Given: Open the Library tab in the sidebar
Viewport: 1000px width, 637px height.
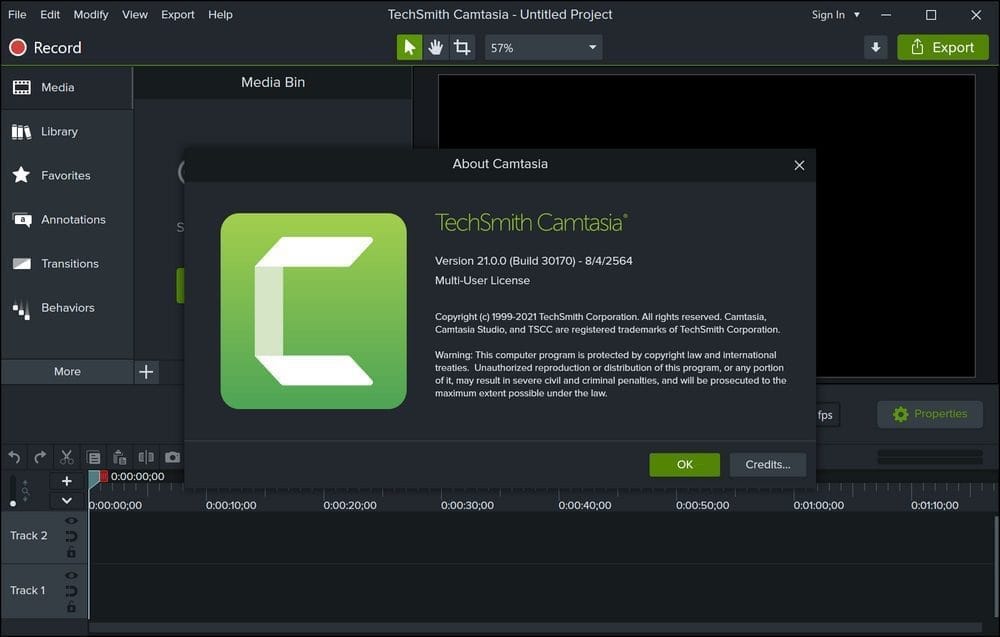Looking at the screenshot, I should pos(66,131).
